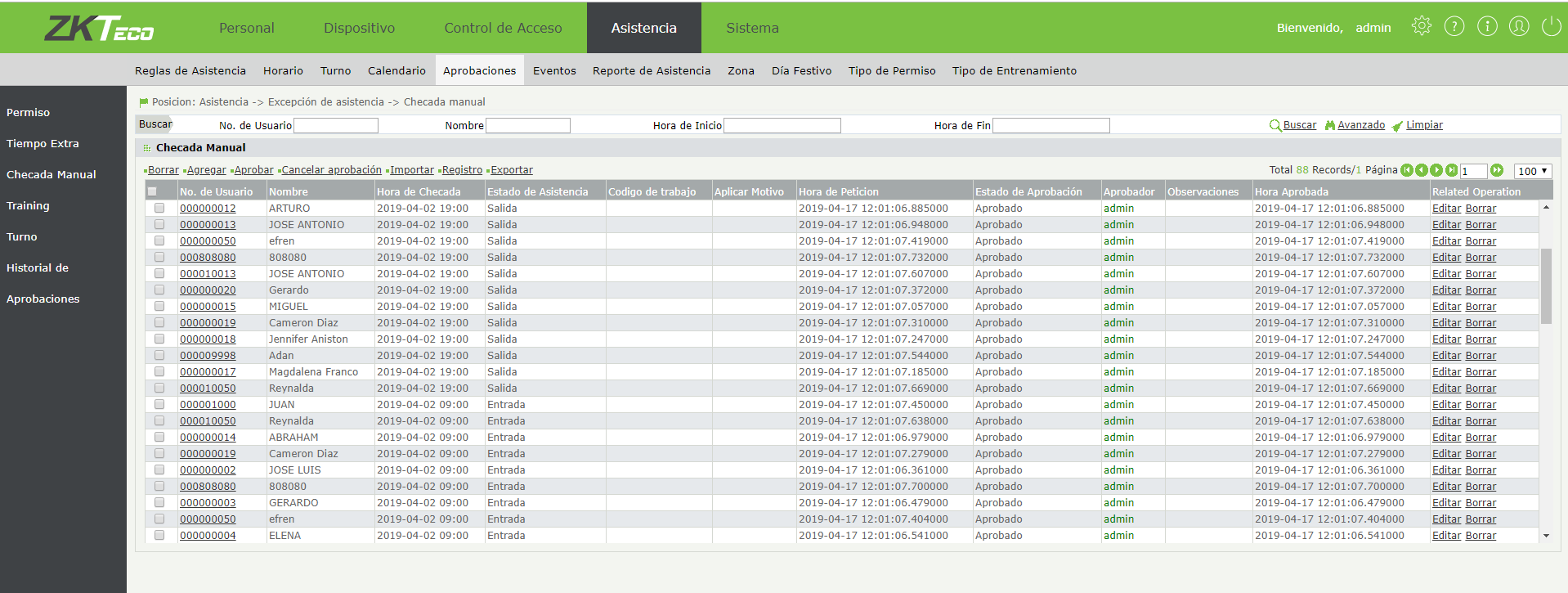Click the Registro toolbar link
Viewport: 1568px width, 593px height.
[462, 170]
